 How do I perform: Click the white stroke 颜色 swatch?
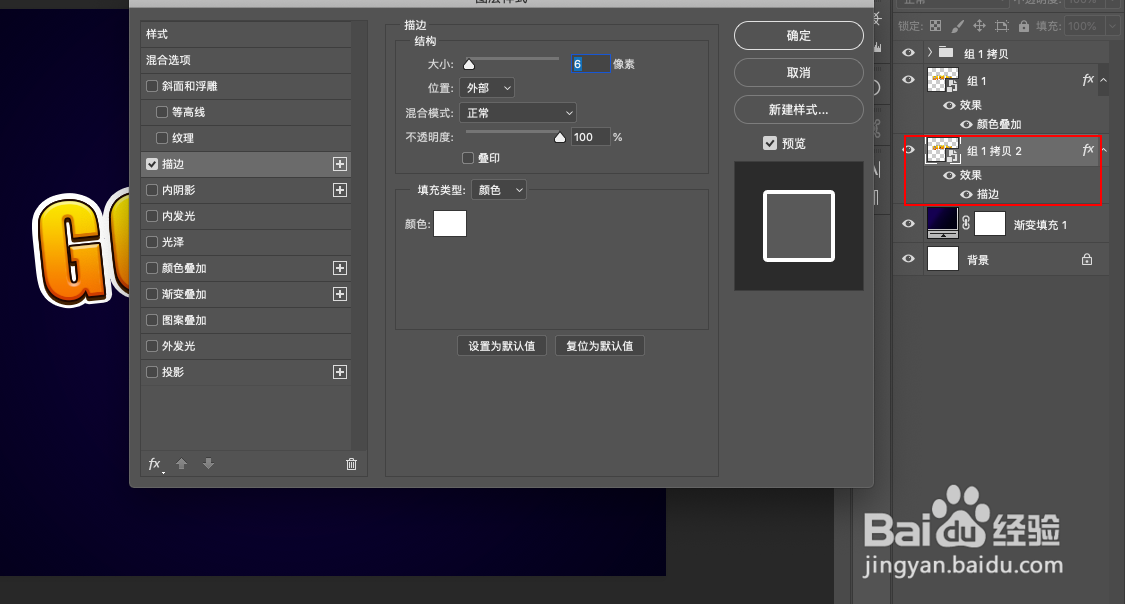[x=450, y=223]
